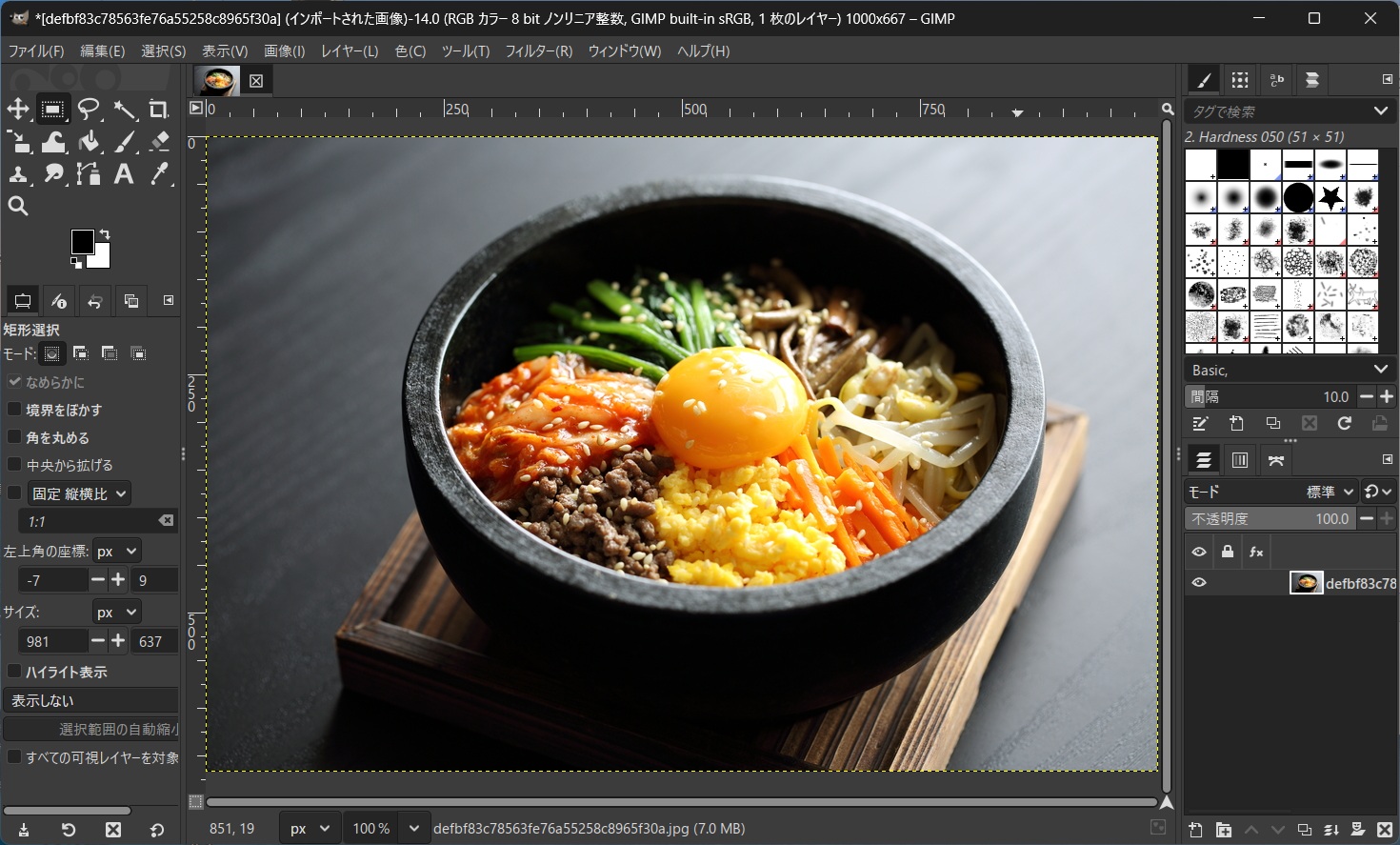Open the フィルター(R) menu
The image size is (1400, 845).
point(538,51)
